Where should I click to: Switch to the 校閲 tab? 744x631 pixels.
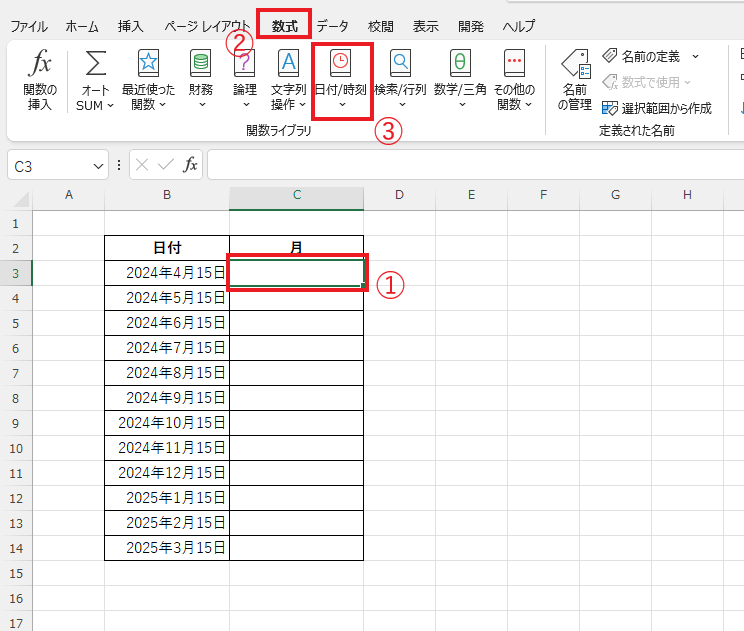pos(381,26)
